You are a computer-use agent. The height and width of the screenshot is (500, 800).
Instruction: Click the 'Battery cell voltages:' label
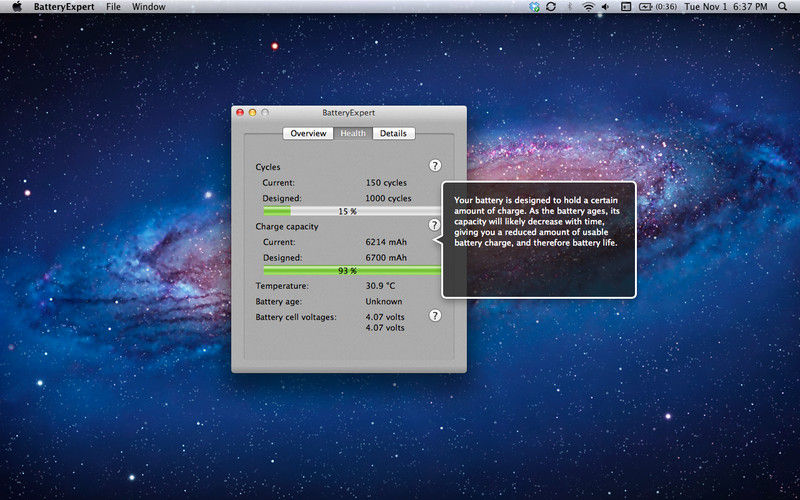click(x=296, y=317)
